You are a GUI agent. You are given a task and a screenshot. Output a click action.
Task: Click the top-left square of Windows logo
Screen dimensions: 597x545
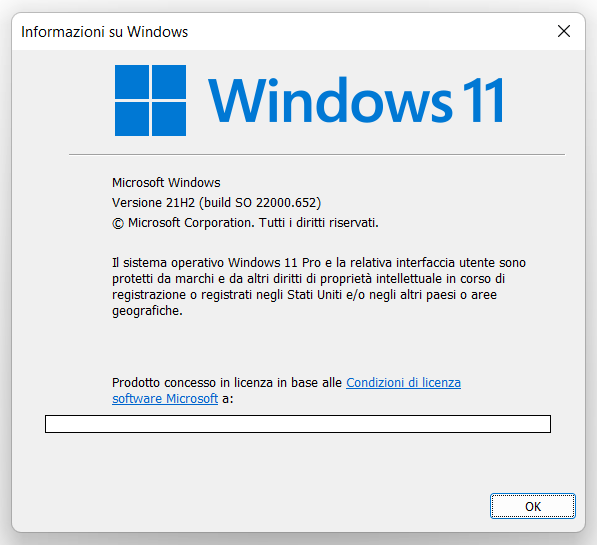[132, 82]
